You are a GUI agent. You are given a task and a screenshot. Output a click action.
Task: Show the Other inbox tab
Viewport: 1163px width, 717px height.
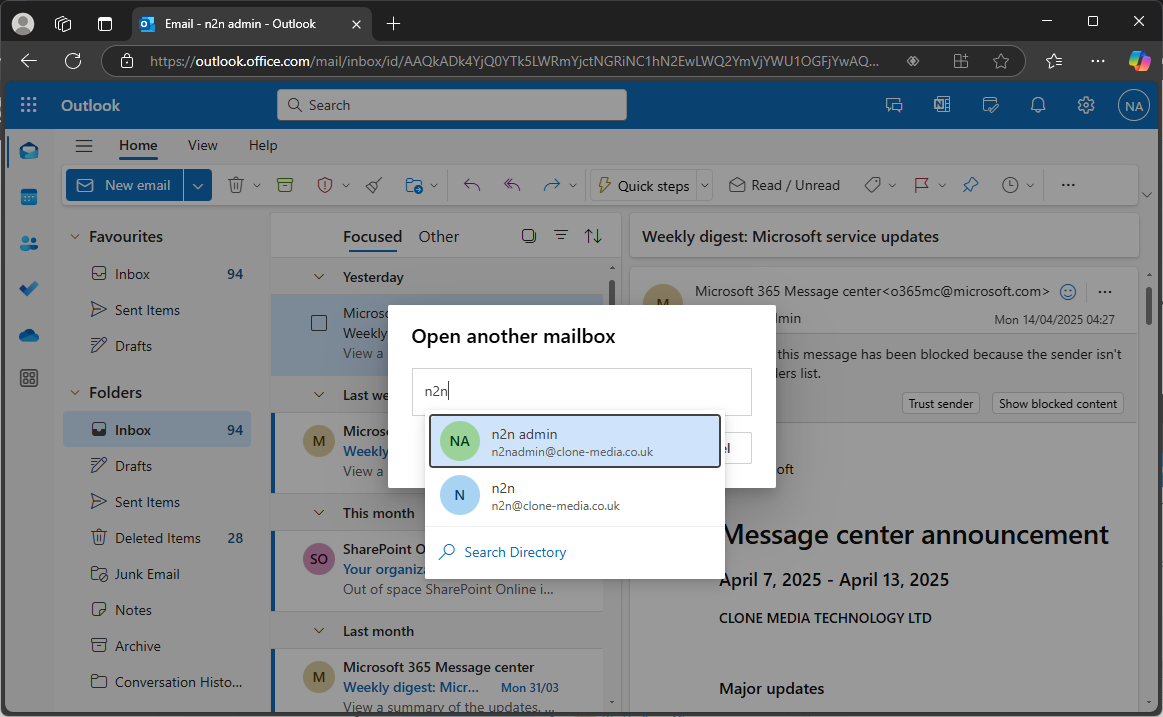438,237
